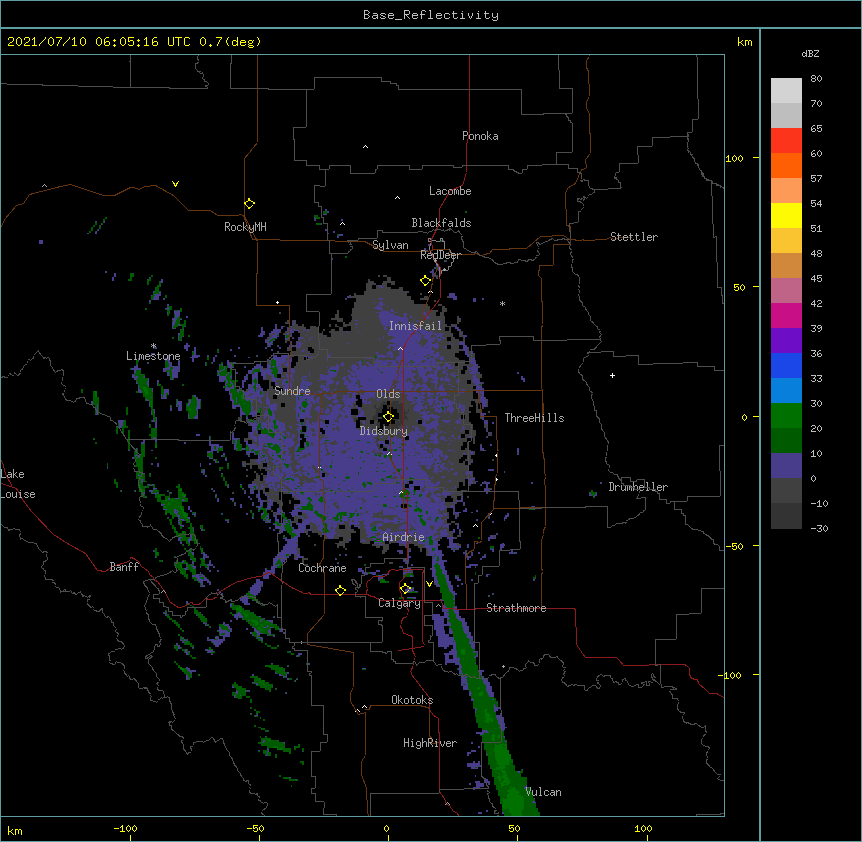Click the ThreeHills label
Image resolution: width=862 pixels, height=842 pixels.
pyautogui.click(x=534, y=418)
